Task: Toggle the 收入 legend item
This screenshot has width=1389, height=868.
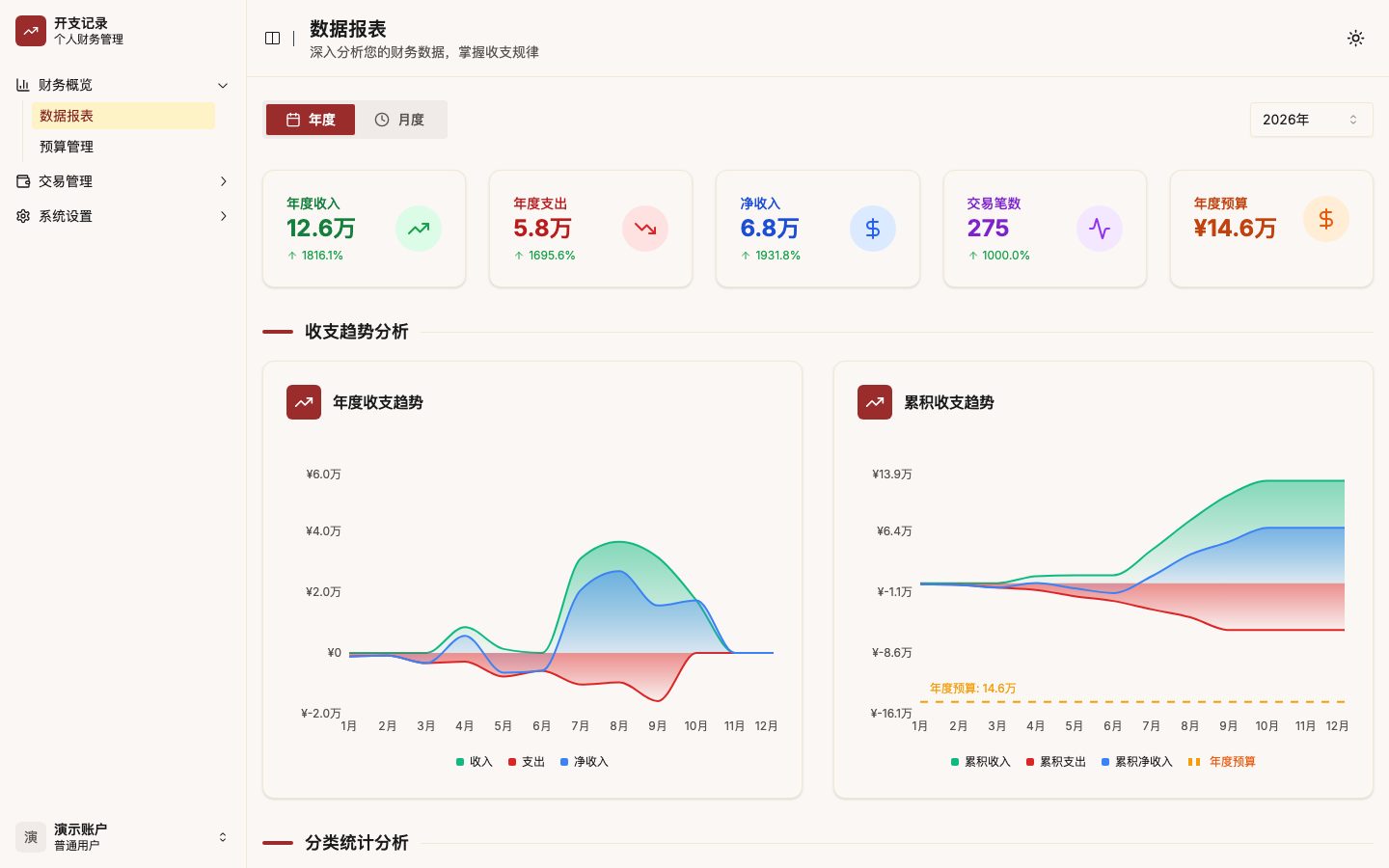Action: (x=475, y=762)
